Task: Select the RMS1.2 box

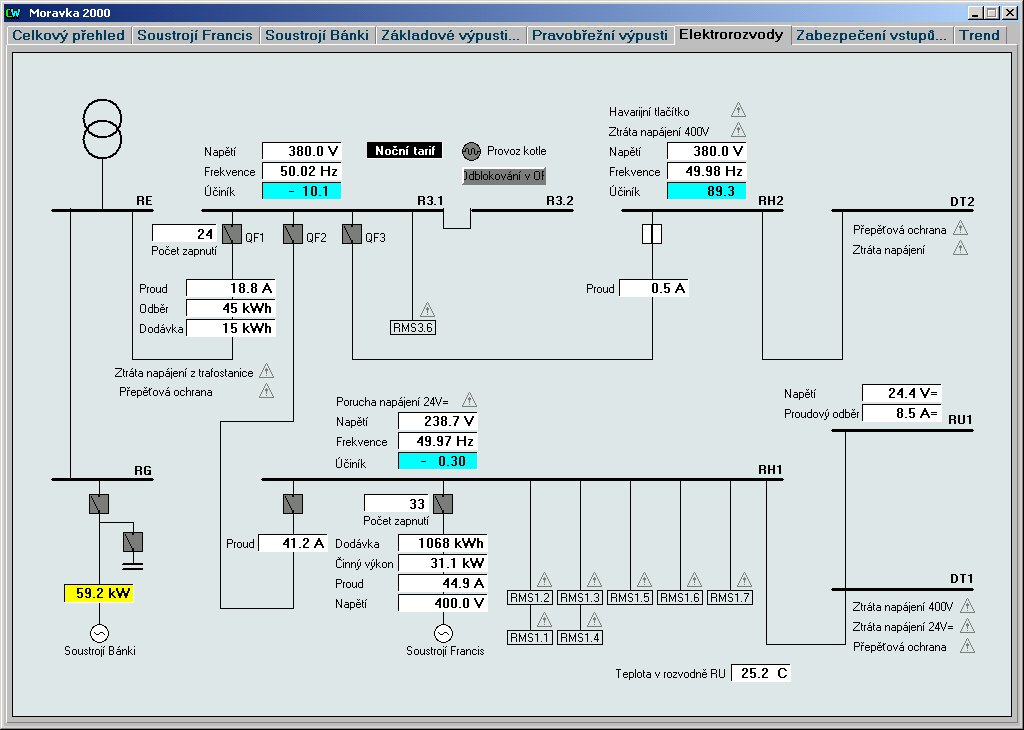Action: pos(530,597)
